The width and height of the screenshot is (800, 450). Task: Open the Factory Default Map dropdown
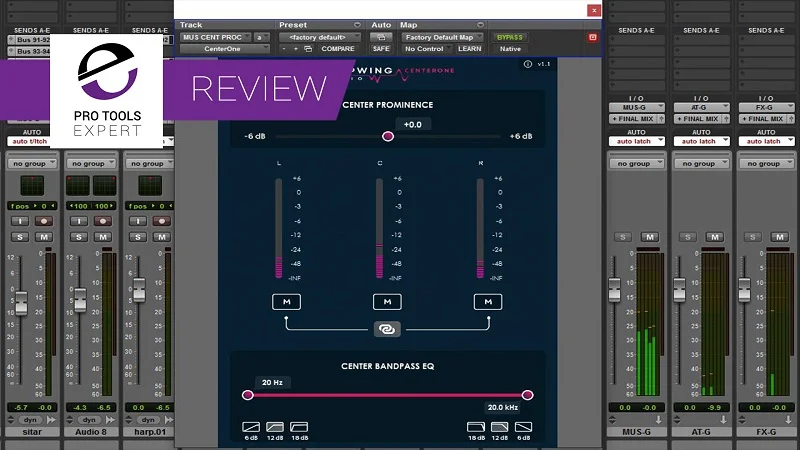pos(442,37)
